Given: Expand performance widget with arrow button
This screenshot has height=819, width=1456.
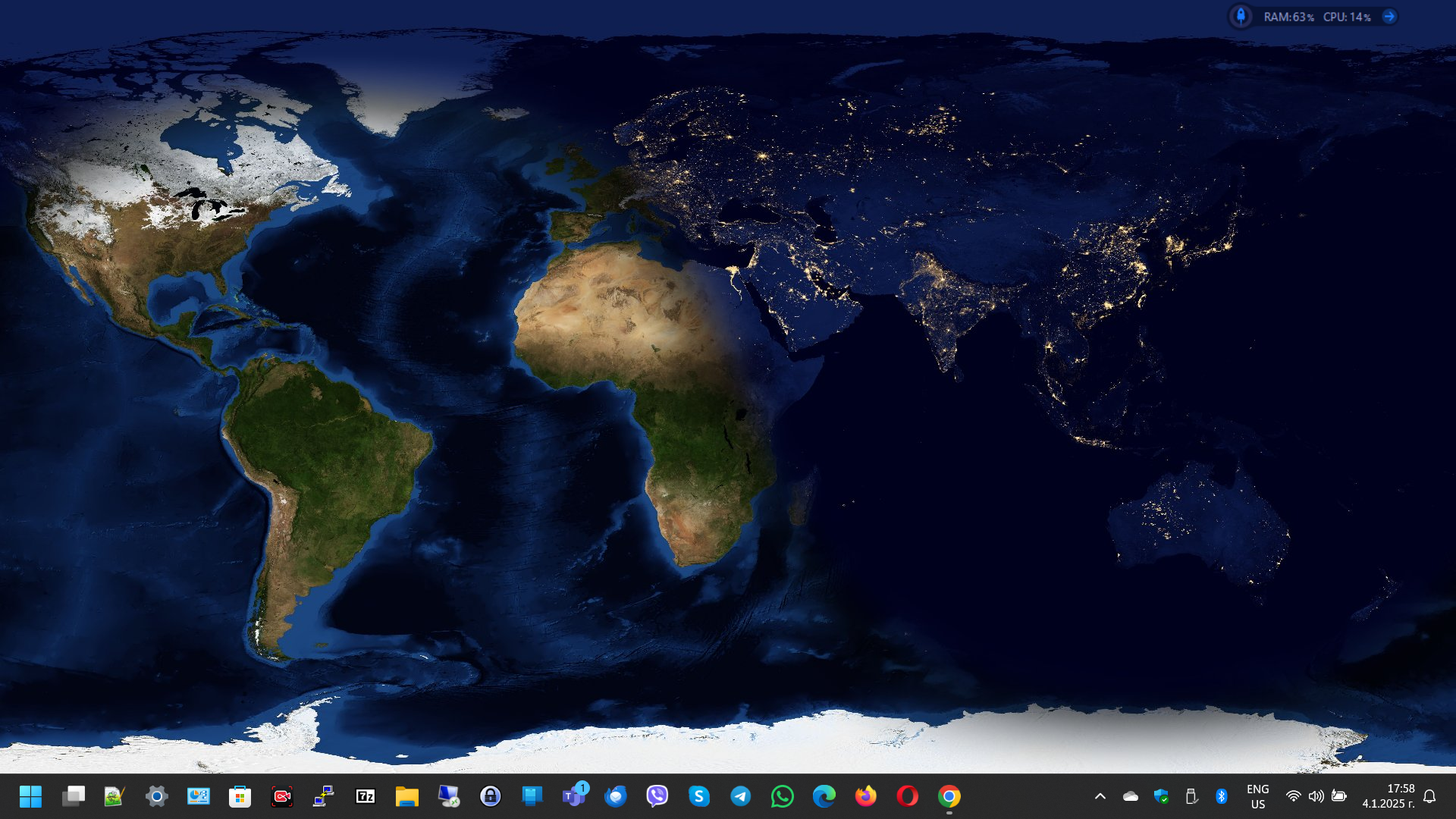Looking at the screenshot, I should [1389, 16].
